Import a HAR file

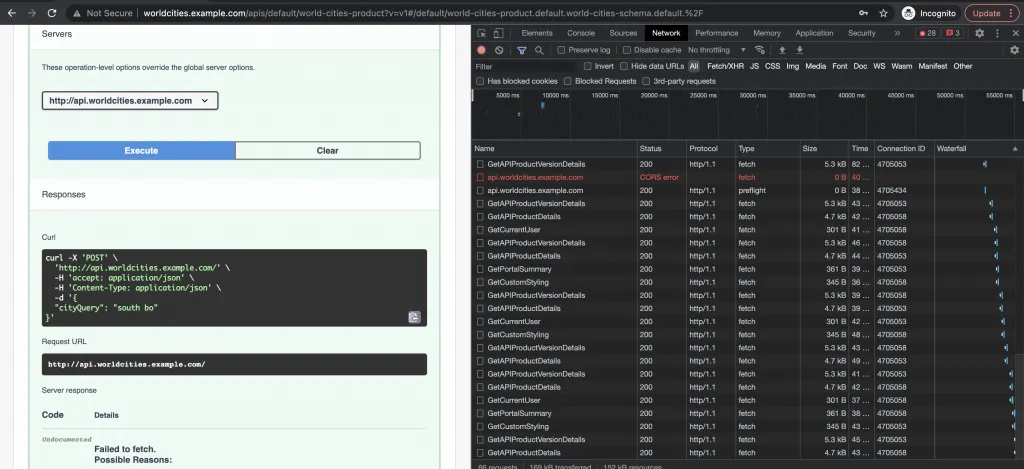pos(782,50)
